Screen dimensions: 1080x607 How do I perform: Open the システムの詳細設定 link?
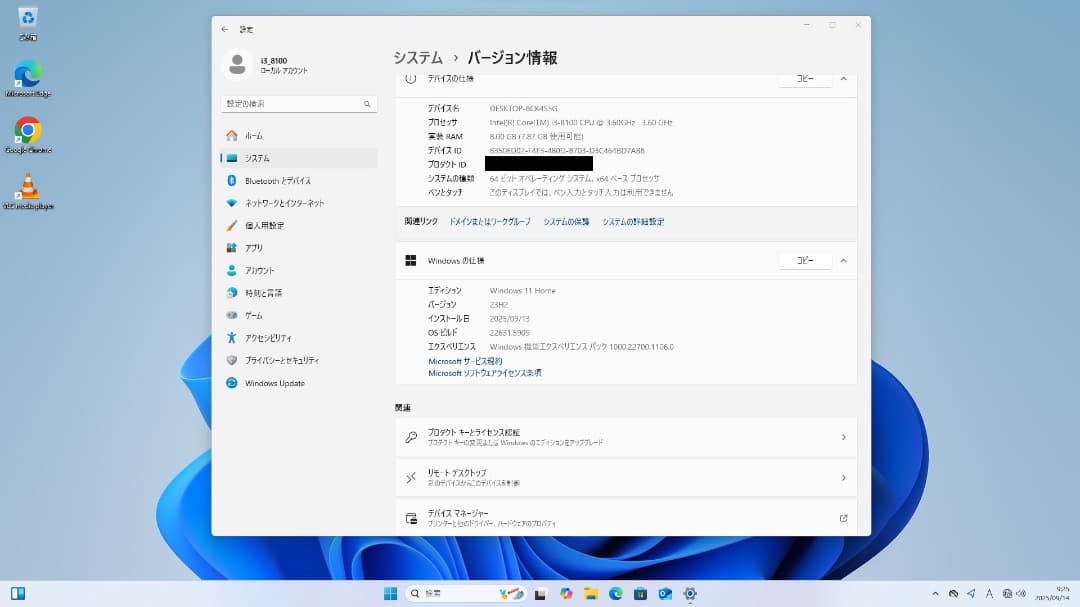(x=633, y=221)
